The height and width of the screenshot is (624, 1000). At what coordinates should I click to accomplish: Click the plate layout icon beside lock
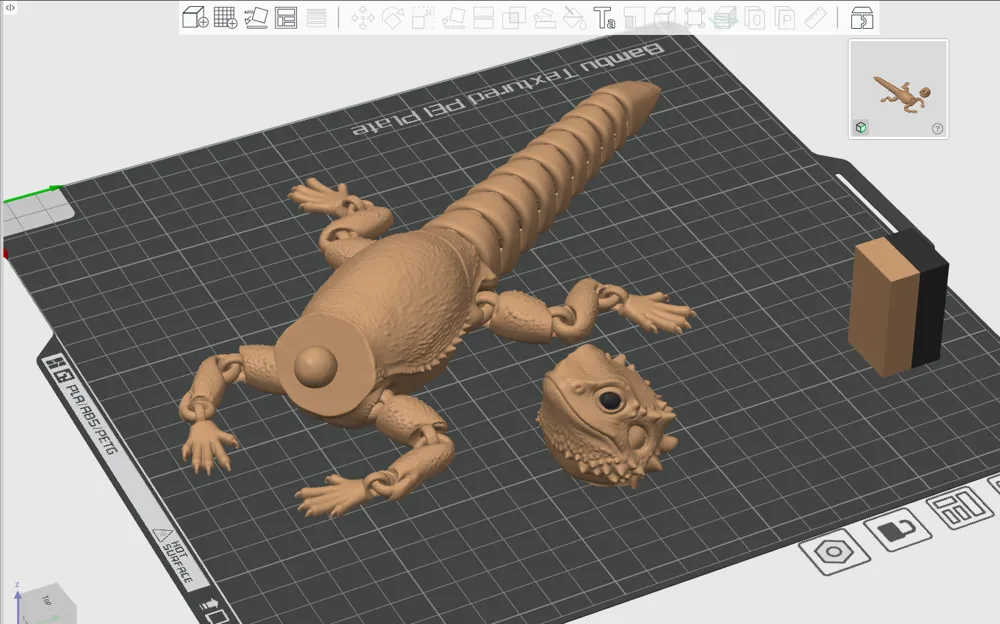tap(960, 507)
